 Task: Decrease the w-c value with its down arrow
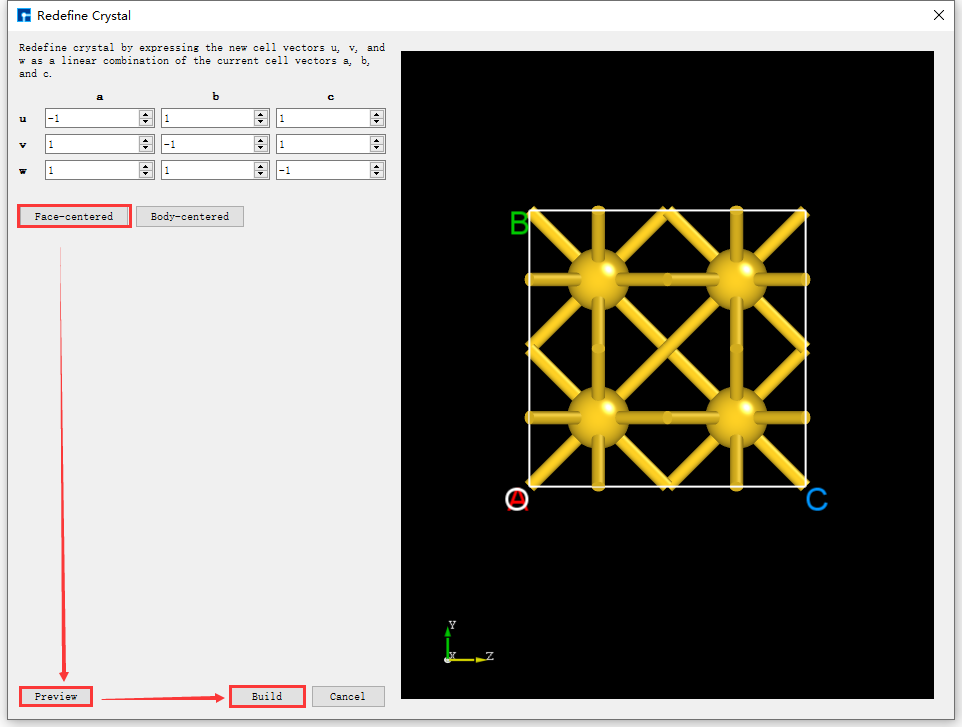pyautogui.click(x=376, y=174)
